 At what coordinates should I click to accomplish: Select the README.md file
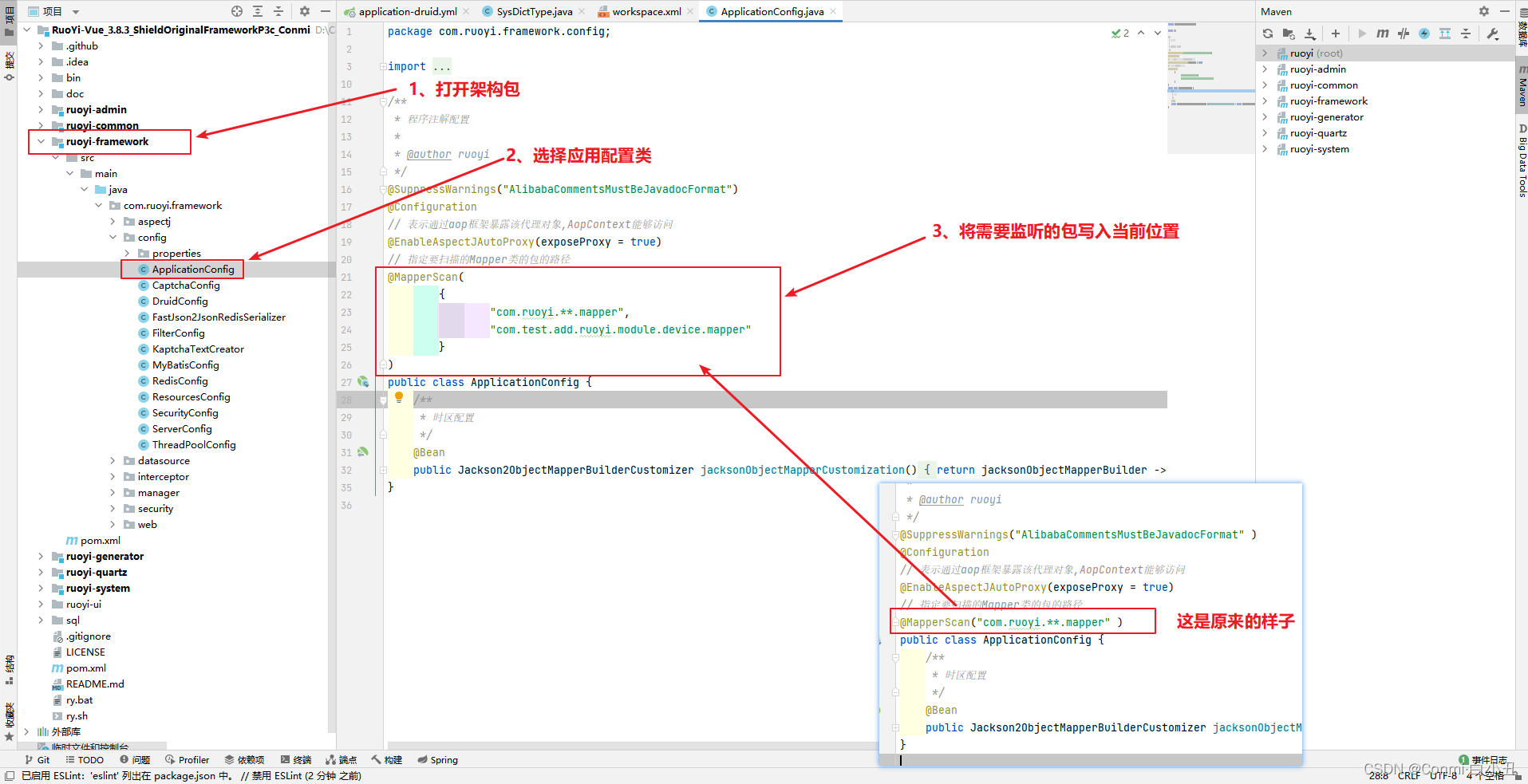coord(95,684)
